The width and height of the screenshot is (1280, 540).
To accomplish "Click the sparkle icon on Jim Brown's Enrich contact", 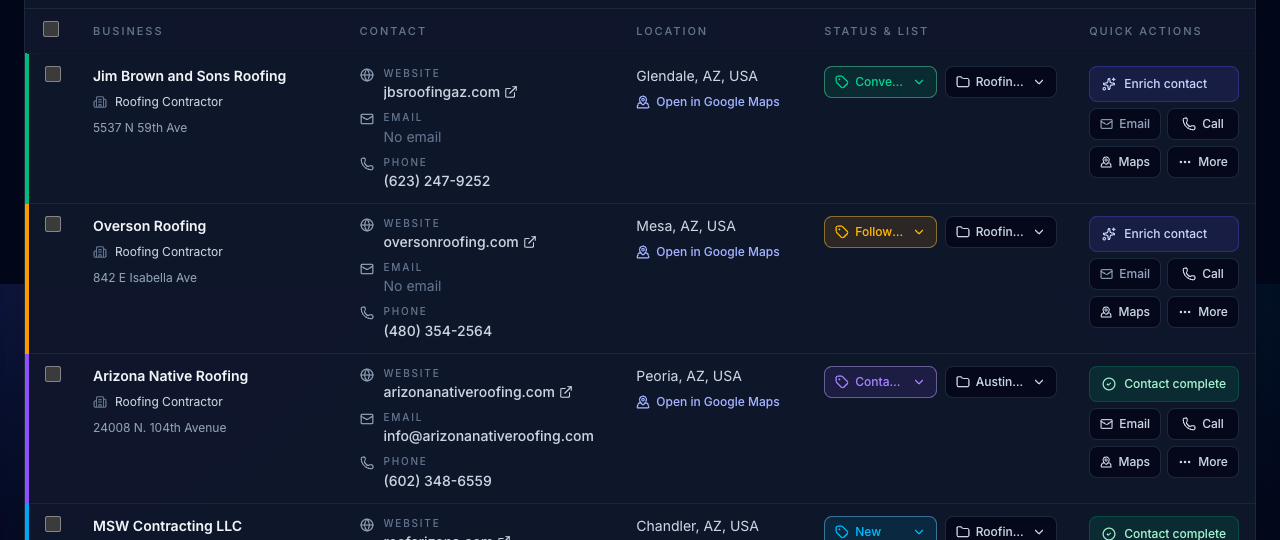I will click(1108, 84).
